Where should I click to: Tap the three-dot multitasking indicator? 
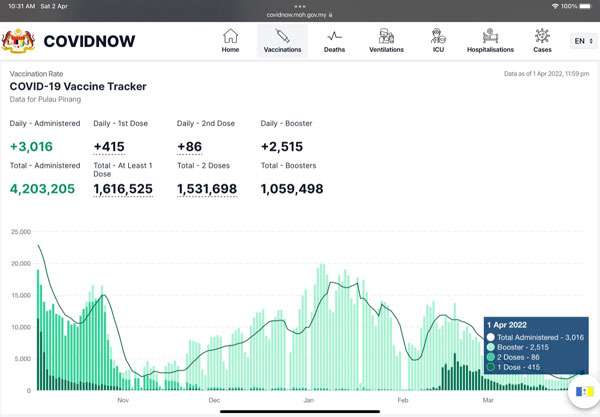(x=300, y=6)
